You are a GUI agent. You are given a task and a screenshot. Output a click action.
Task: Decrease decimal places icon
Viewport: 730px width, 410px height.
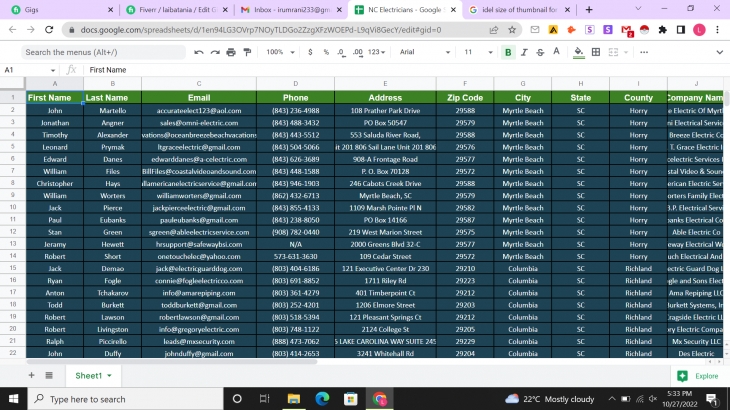point(341,52)
